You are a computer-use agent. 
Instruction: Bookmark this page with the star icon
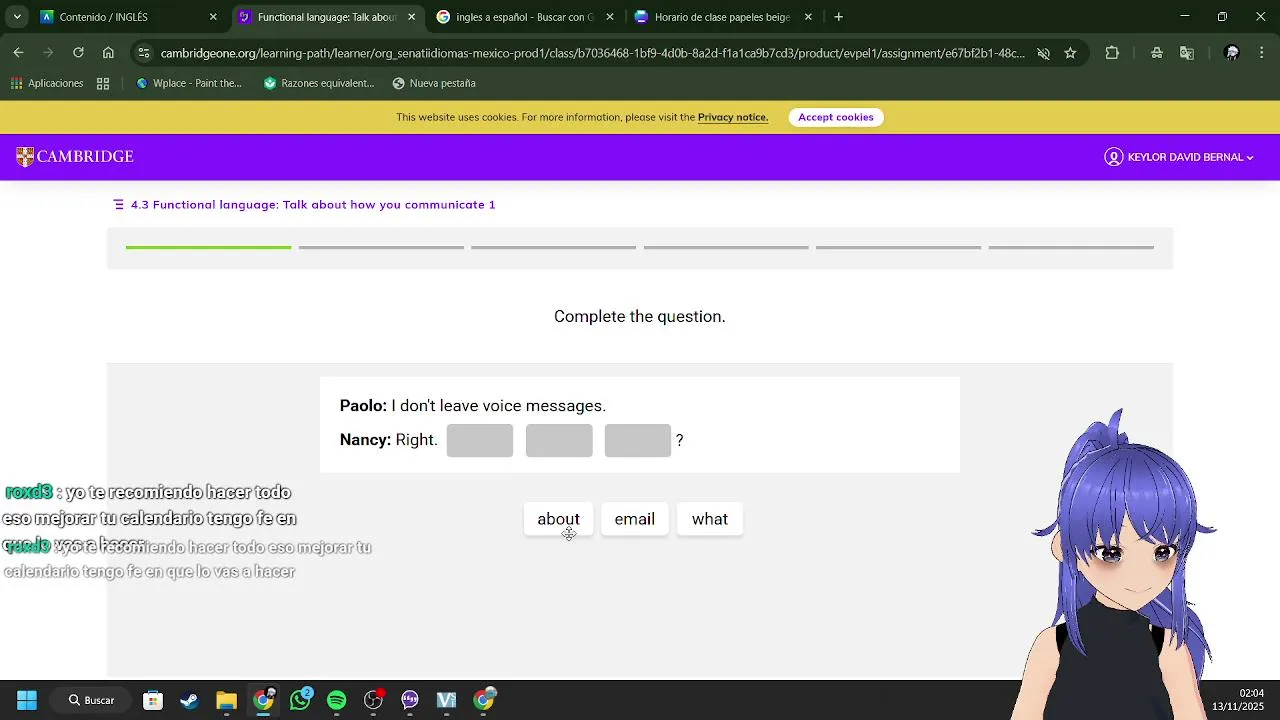1070,53
